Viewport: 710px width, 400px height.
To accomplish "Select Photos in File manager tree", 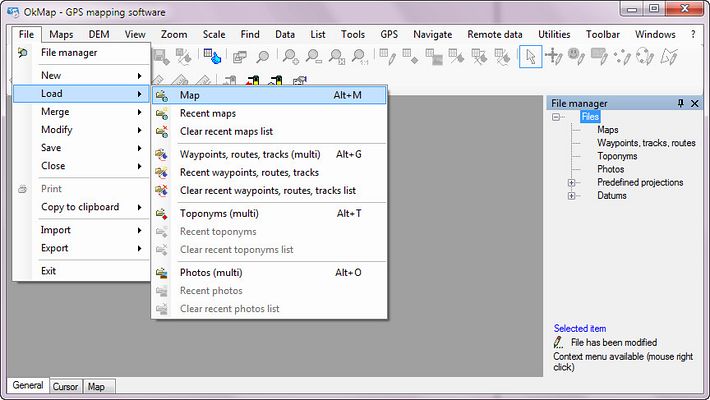I will click(610, 169).
